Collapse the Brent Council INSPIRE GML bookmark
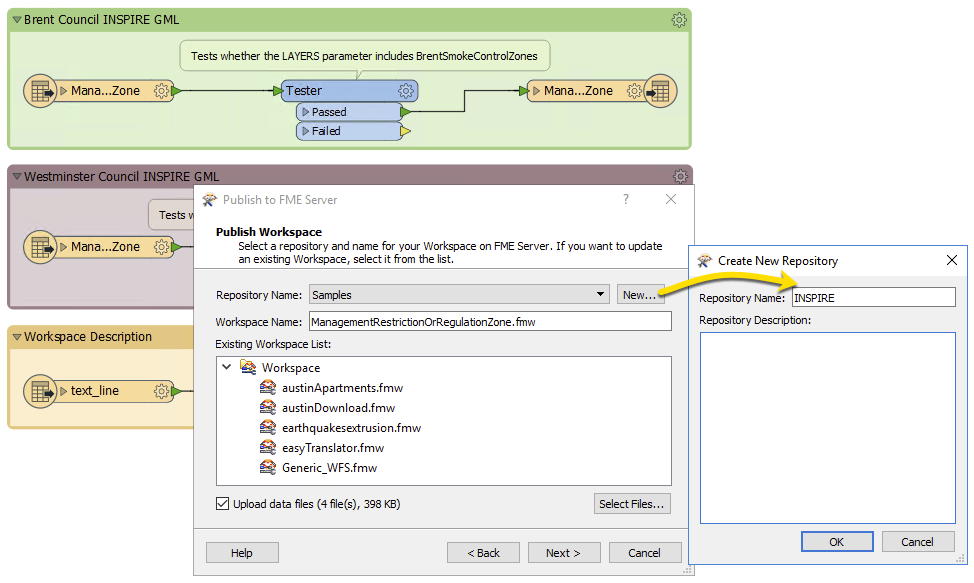The image size is (974, 583). coord(16,20)
